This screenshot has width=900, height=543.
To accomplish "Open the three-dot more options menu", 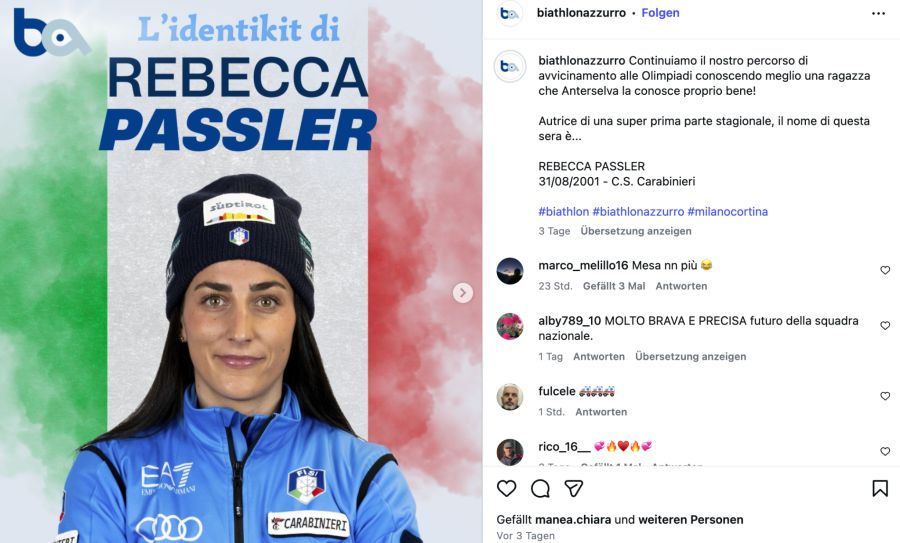I will pos(878,14).
